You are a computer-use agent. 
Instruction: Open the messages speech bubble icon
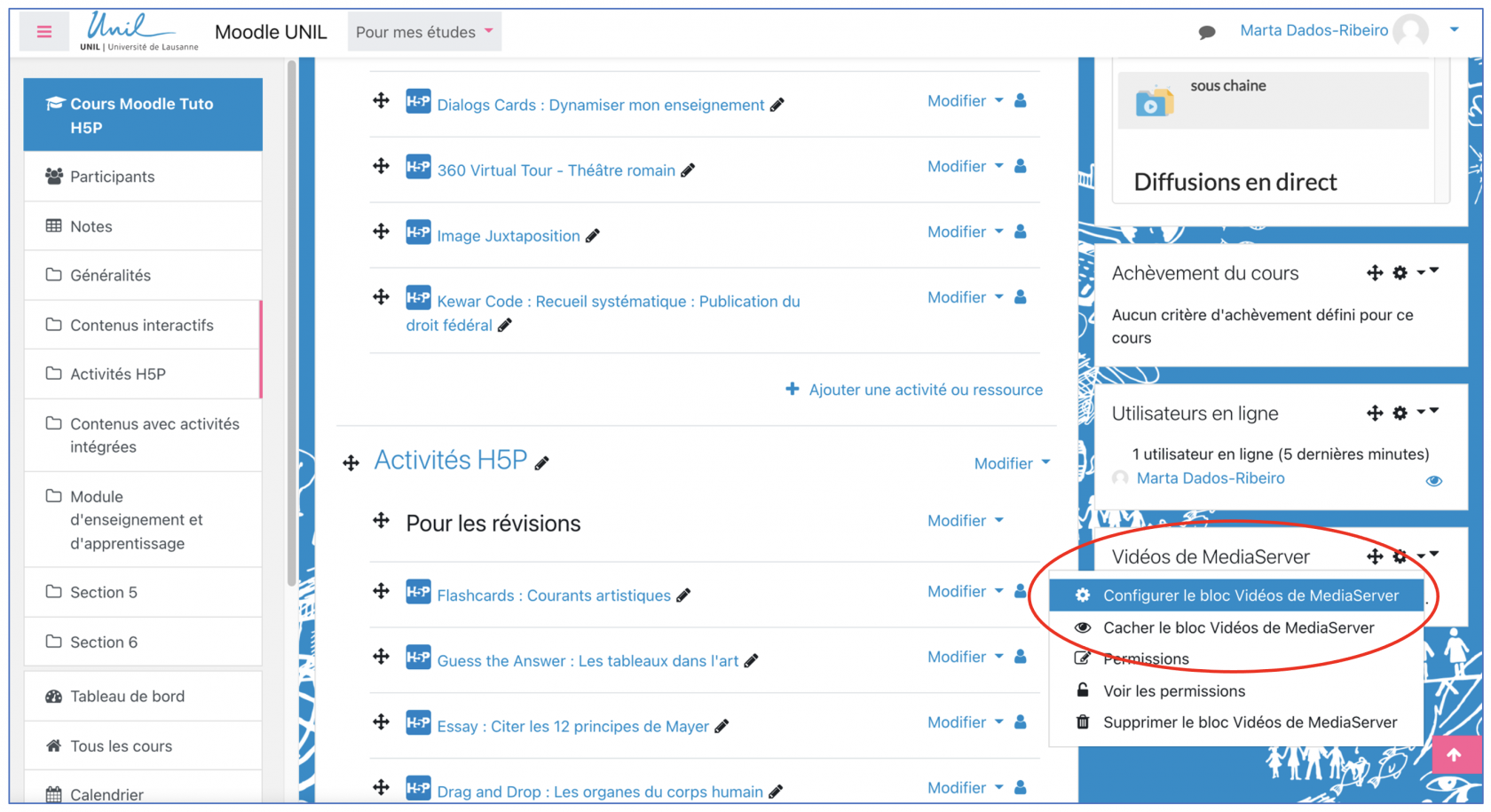[1206, 33]
